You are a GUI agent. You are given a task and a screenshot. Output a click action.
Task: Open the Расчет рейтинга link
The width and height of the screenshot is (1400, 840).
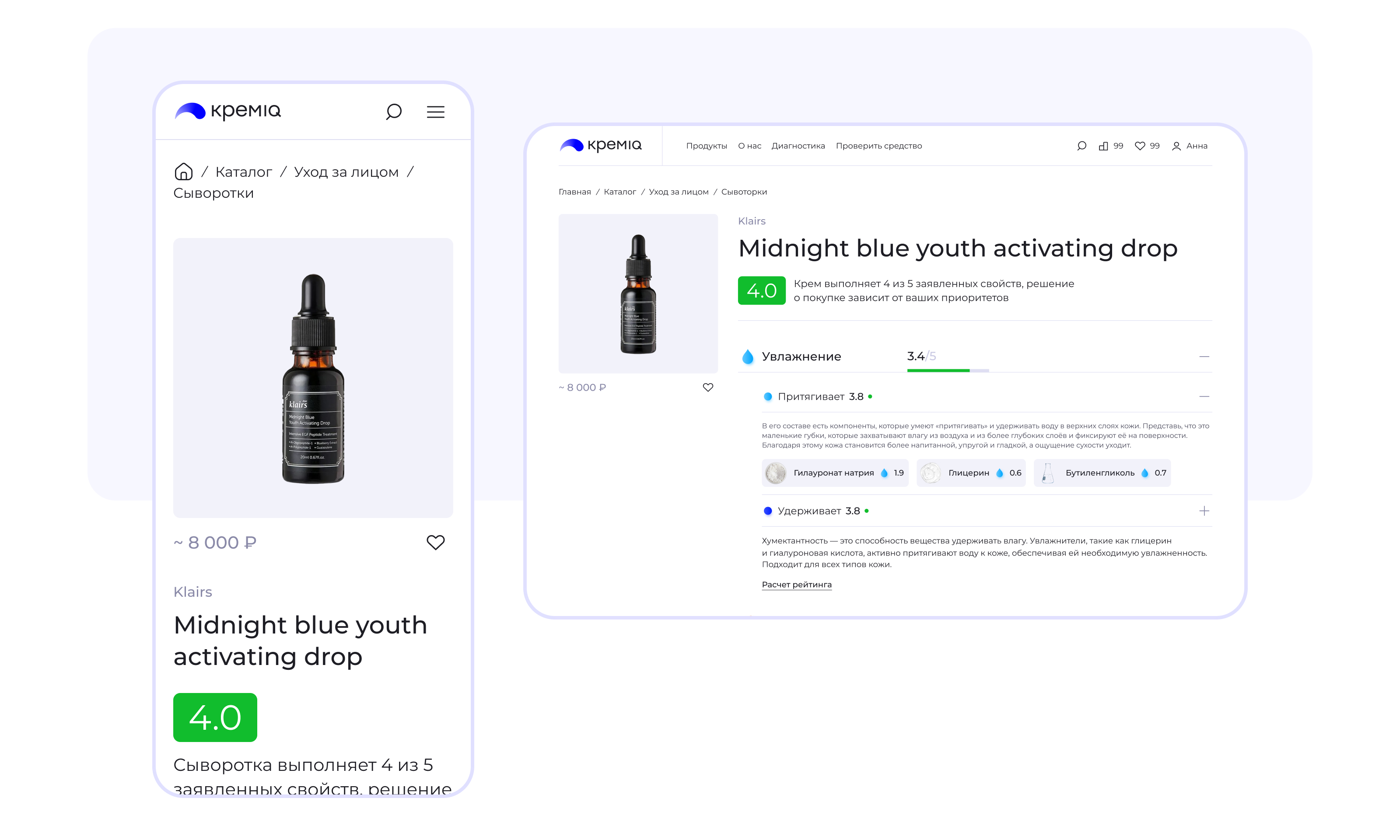[x=796, y=584]
